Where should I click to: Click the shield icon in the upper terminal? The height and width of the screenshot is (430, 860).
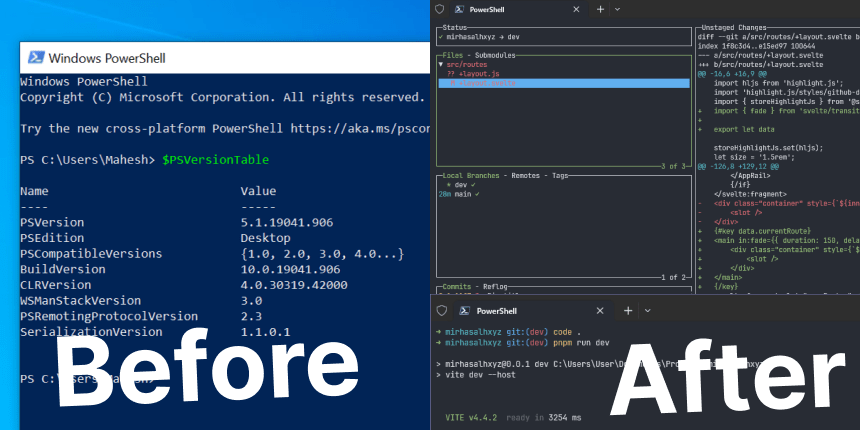(439, 9)
